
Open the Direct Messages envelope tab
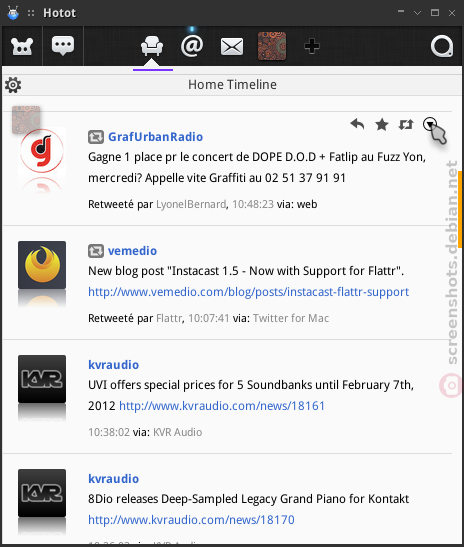point(232,46)
